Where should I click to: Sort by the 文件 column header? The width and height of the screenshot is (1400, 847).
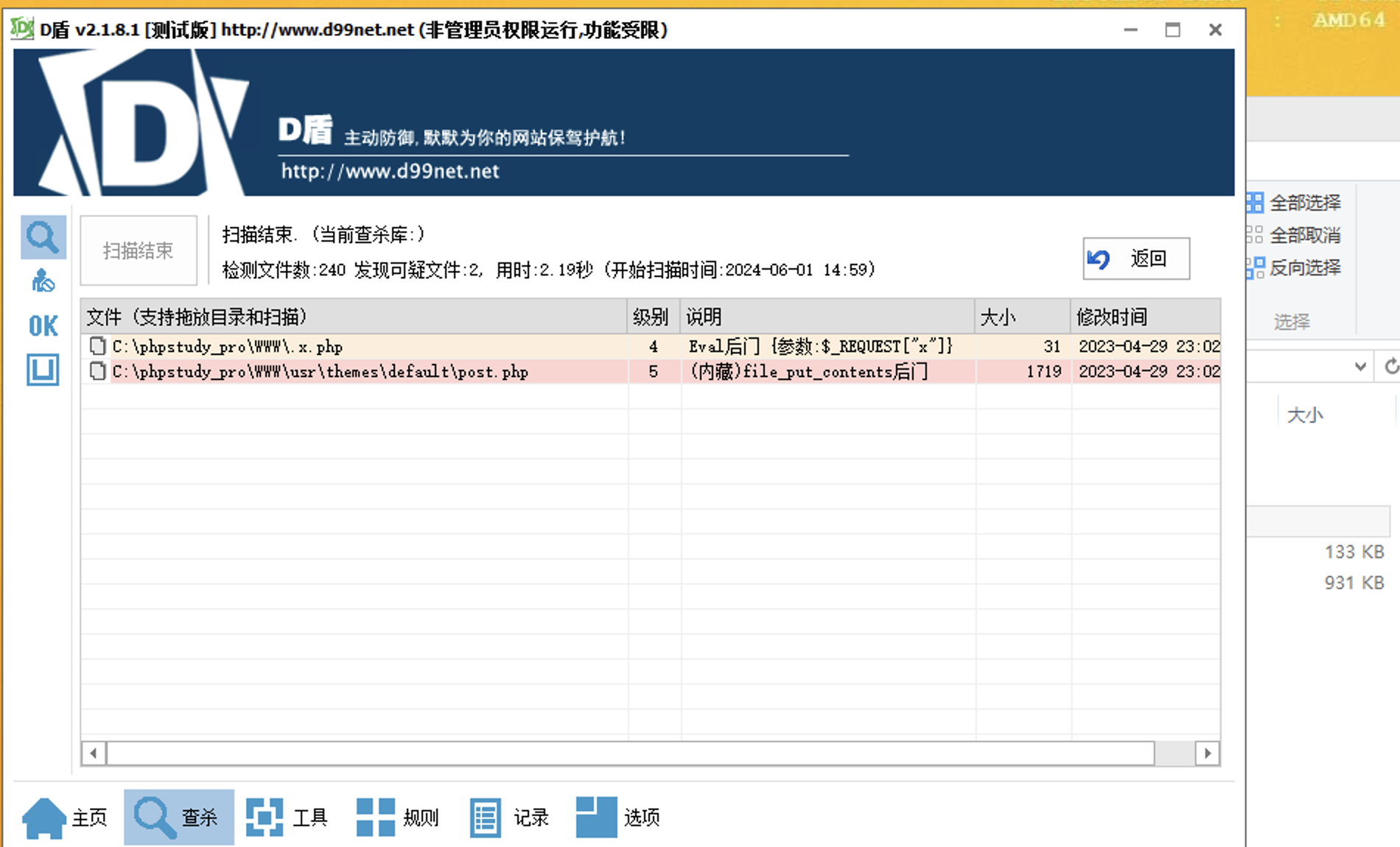click(x=354, y=317)
